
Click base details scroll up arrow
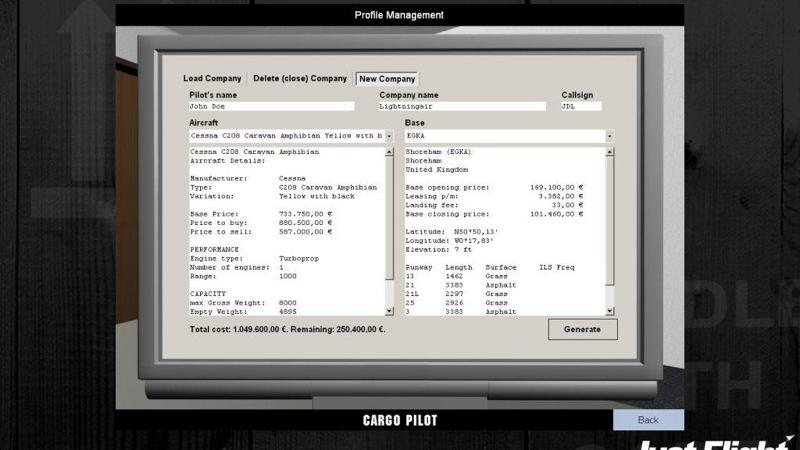(610, 152)
